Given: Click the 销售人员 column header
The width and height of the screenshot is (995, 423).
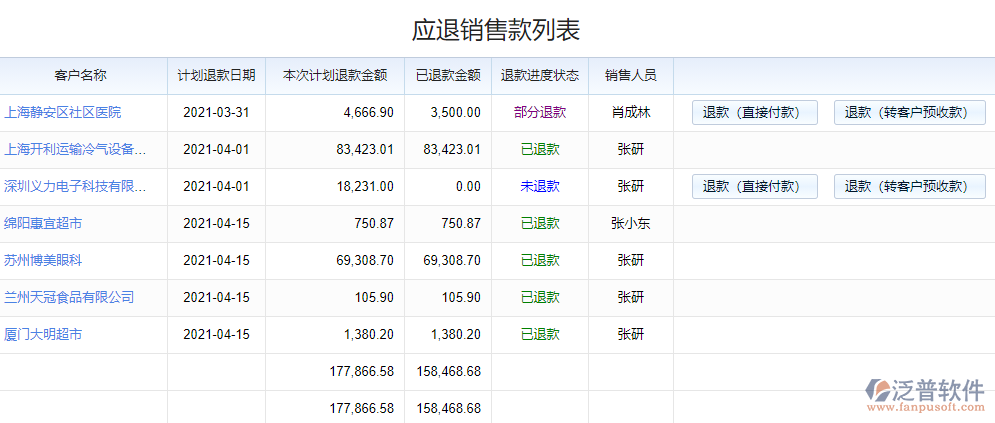Looking at the screenshot, I should click(x=630, y=76).
